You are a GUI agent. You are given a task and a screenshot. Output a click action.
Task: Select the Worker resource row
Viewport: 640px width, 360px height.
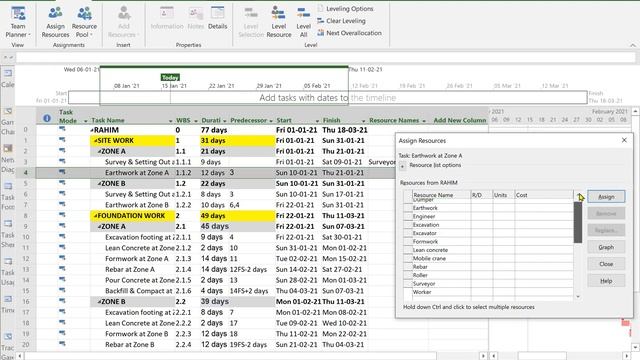[x=488, y=292]
